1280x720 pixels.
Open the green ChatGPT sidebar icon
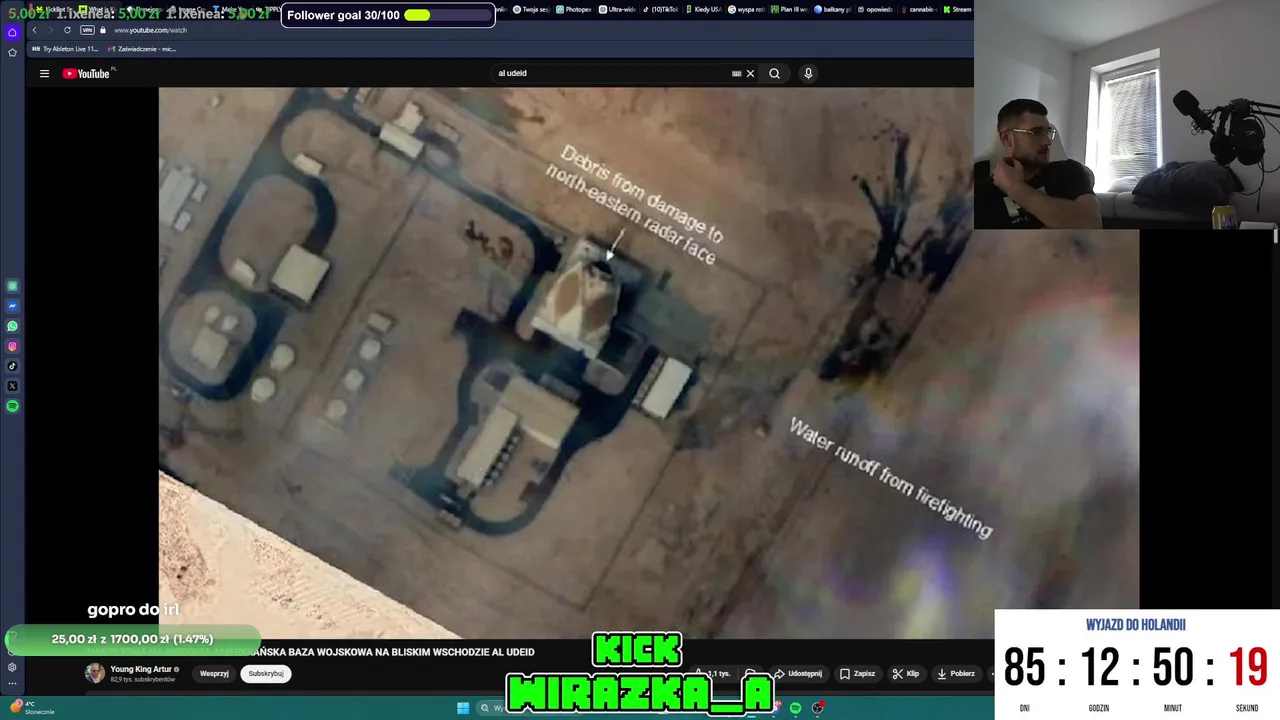click(x=12, y=286)
